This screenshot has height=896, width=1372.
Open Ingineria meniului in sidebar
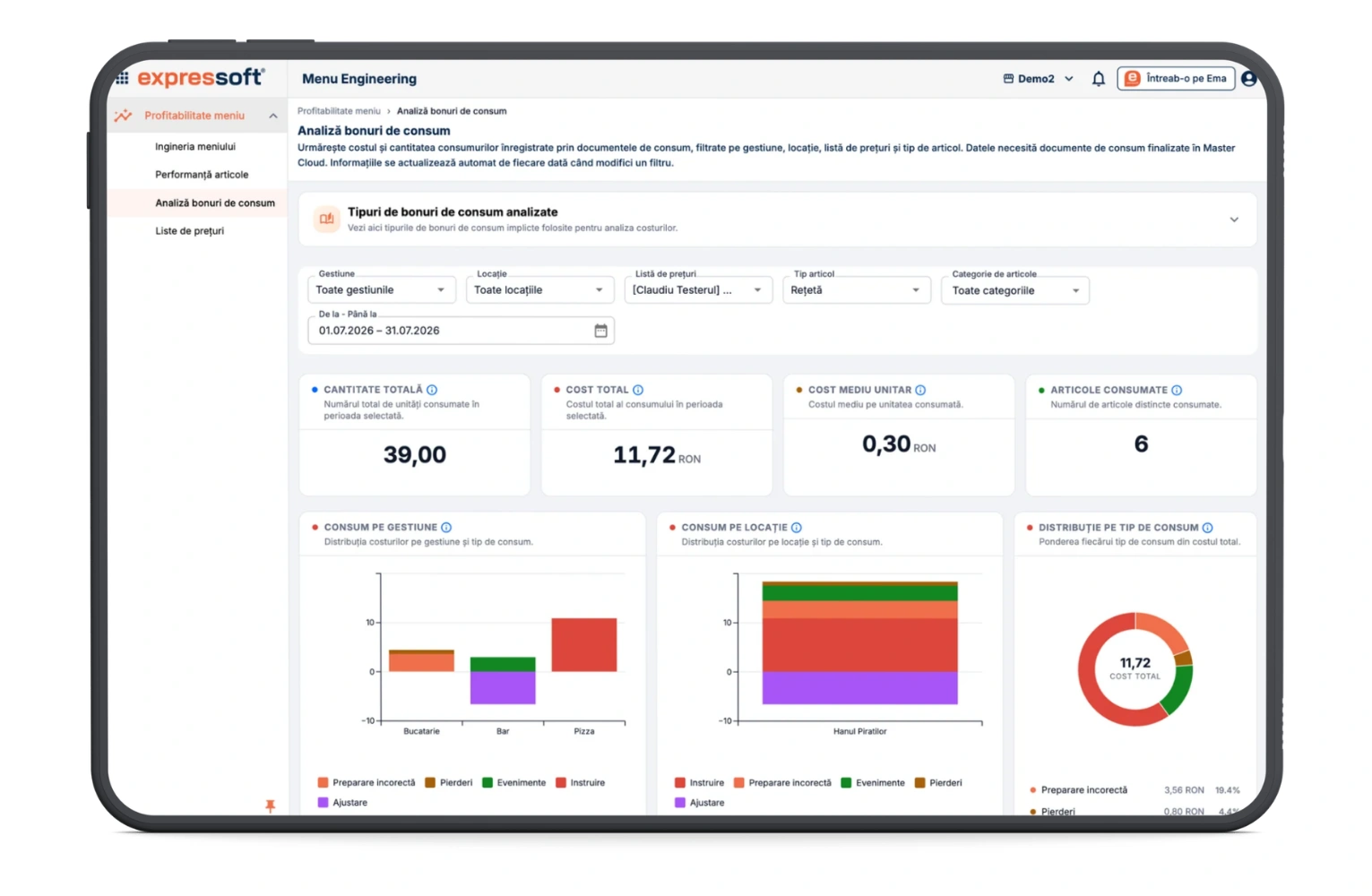195,147
